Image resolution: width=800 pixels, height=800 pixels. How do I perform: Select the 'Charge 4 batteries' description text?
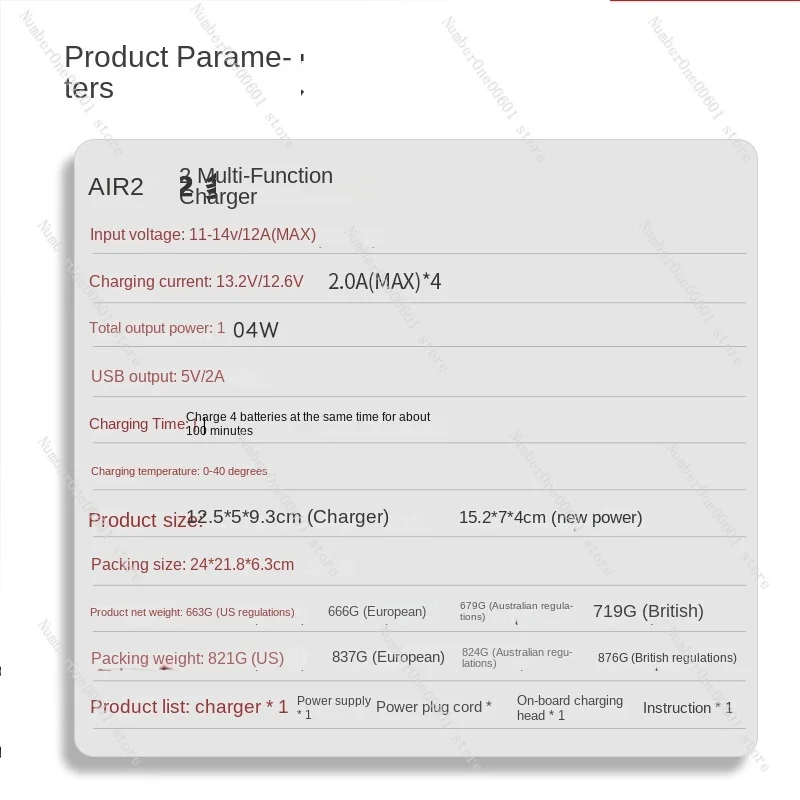tap(308, 423)
